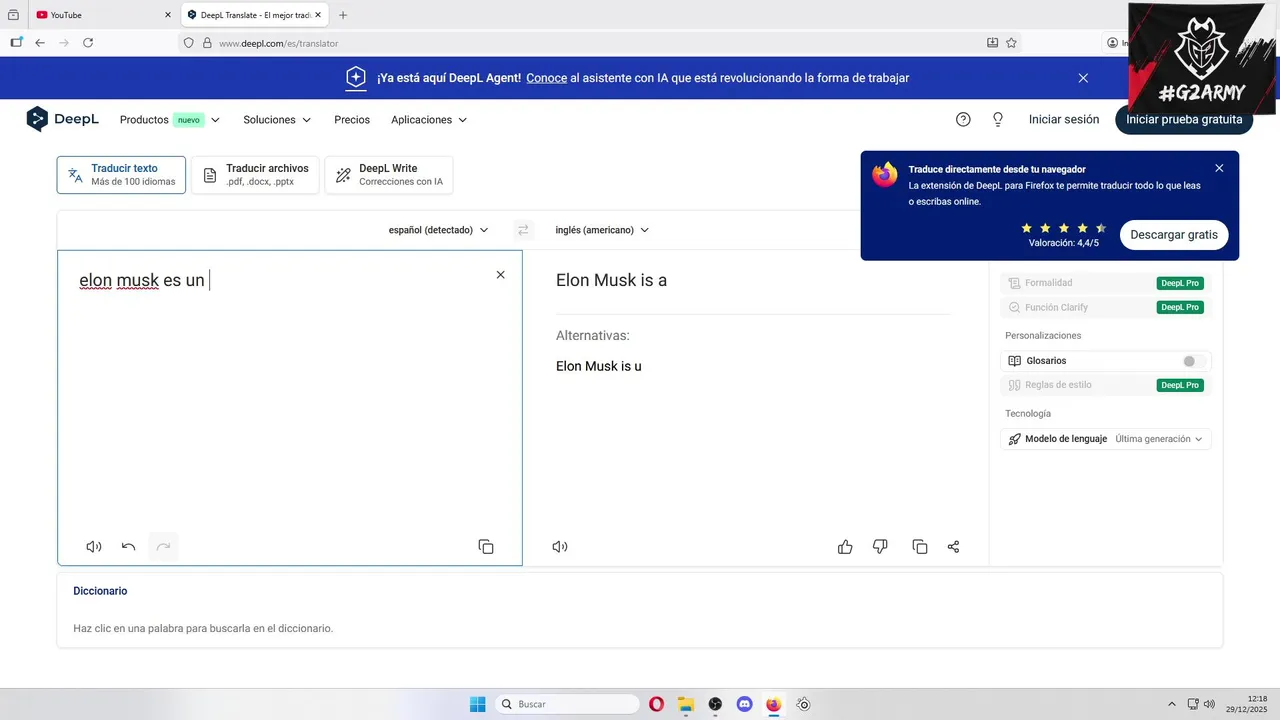Expand the Productos menu
The image size is (1280, 720).
click(x=170, y=120)
